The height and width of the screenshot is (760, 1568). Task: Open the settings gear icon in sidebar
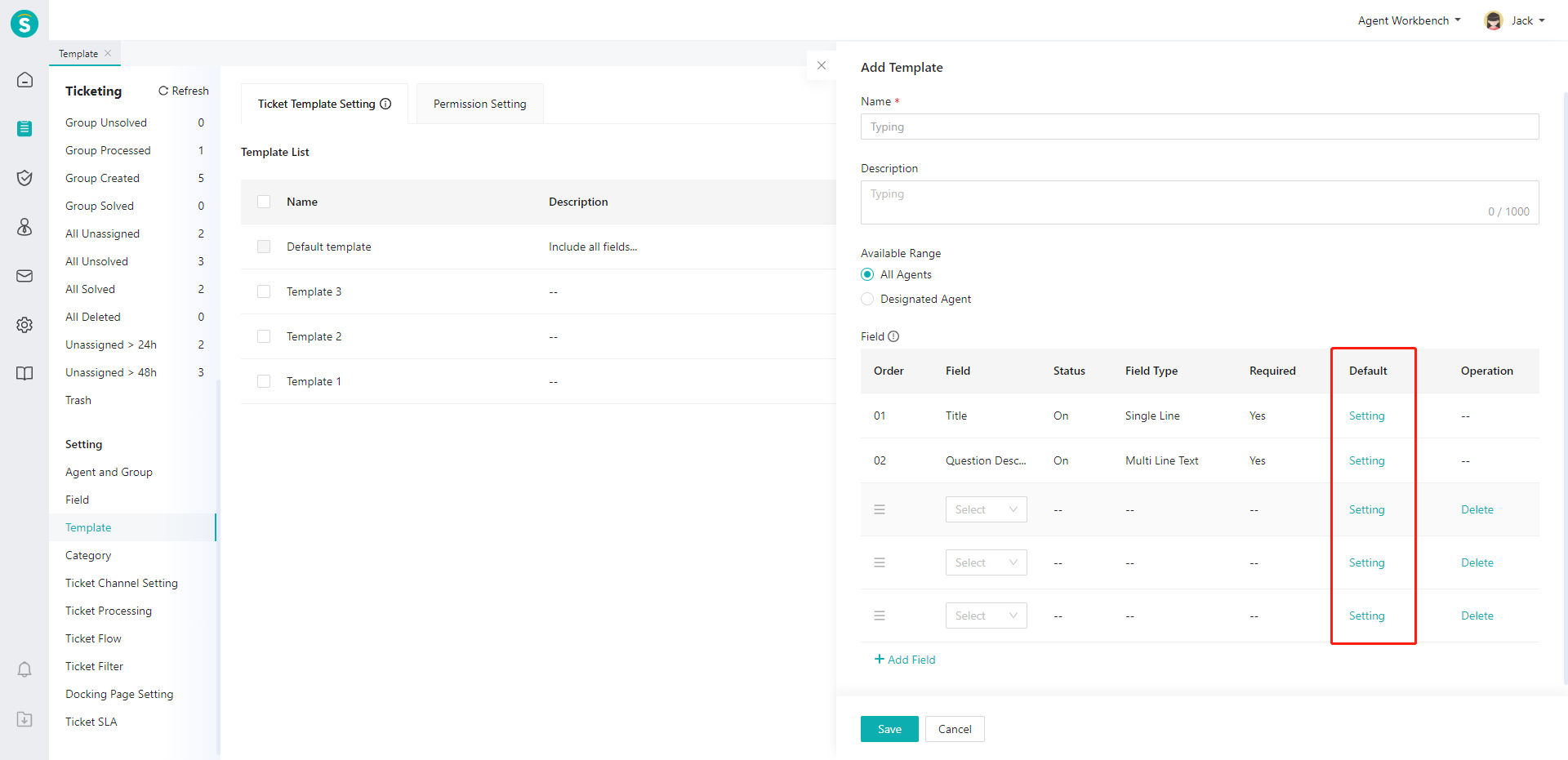pos(24,325)
